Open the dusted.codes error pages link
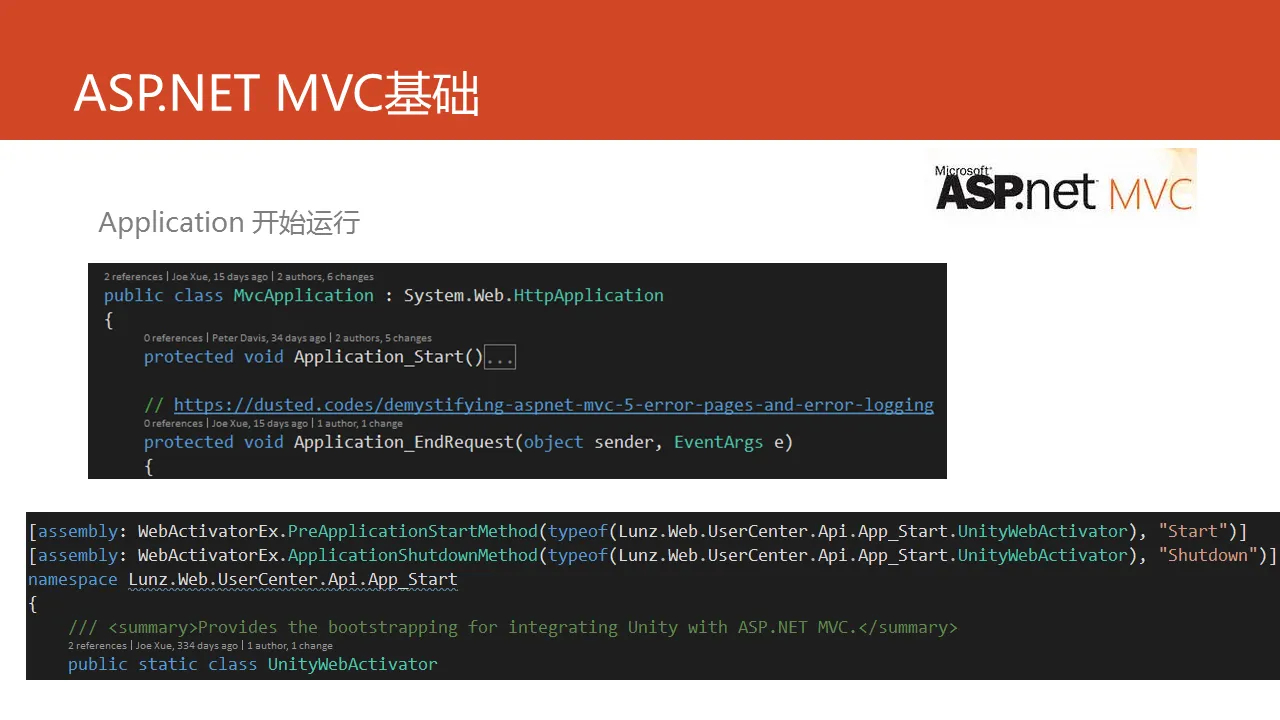The image size is (1280, 720). [x=553, y=405]
